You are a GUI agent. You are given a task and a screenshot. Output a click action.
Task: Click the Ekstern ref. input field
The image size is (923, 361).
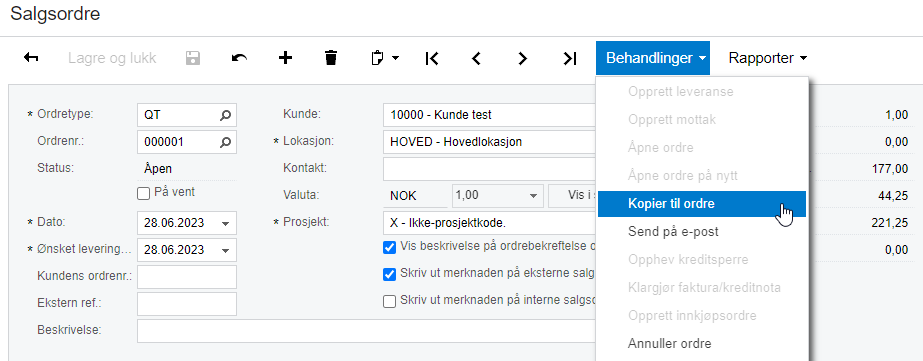187,304
